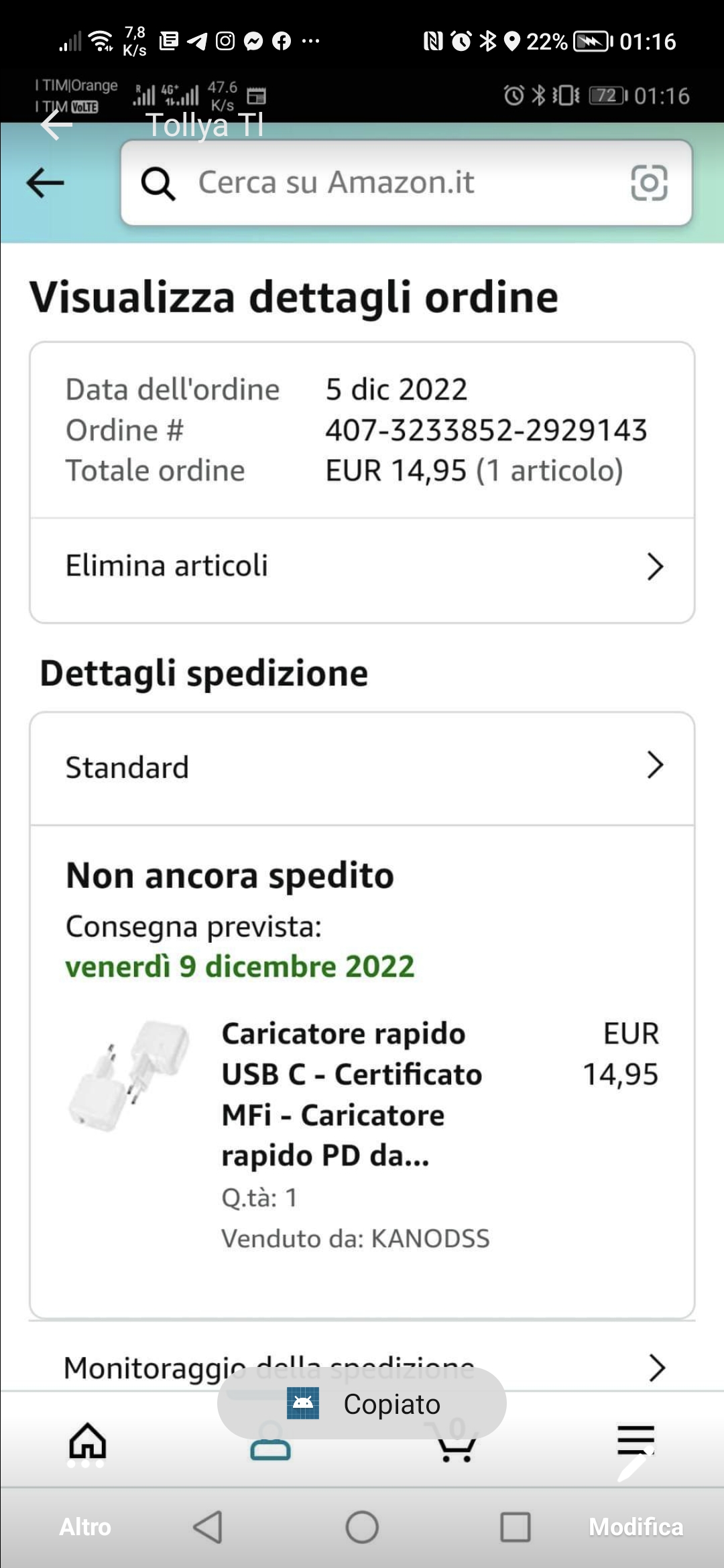Expand Elimina articoli chevron
Viewport: 724px width, 1568px height.
pos(654,566)
